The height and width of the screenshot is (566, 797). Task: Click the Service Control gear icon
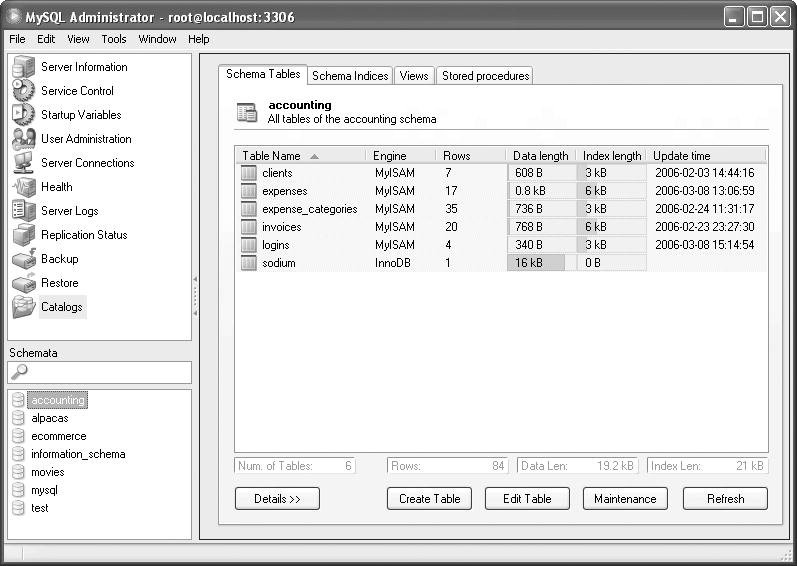coord(23,91)
